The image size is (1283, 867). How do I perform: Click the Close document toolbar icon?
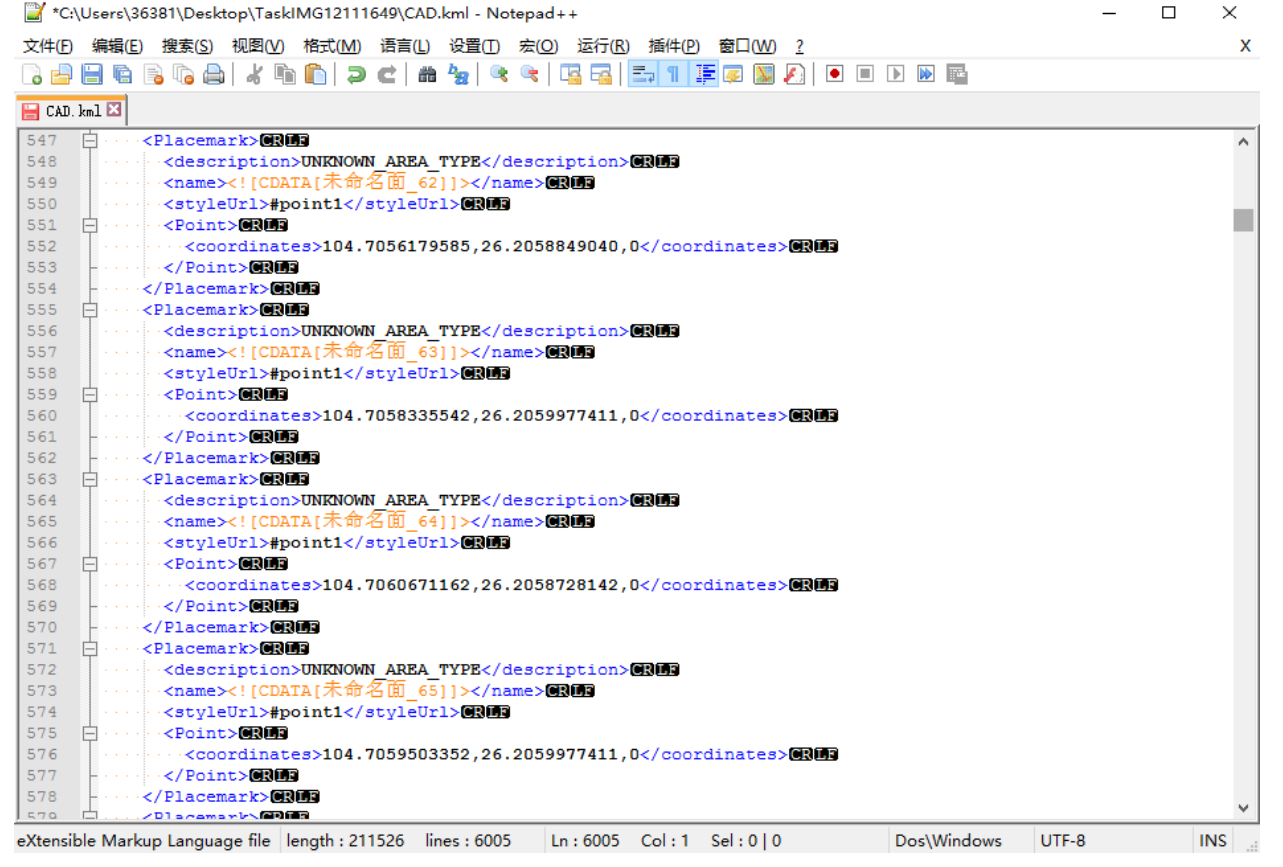pyautogui.click(x=154, y=74)
